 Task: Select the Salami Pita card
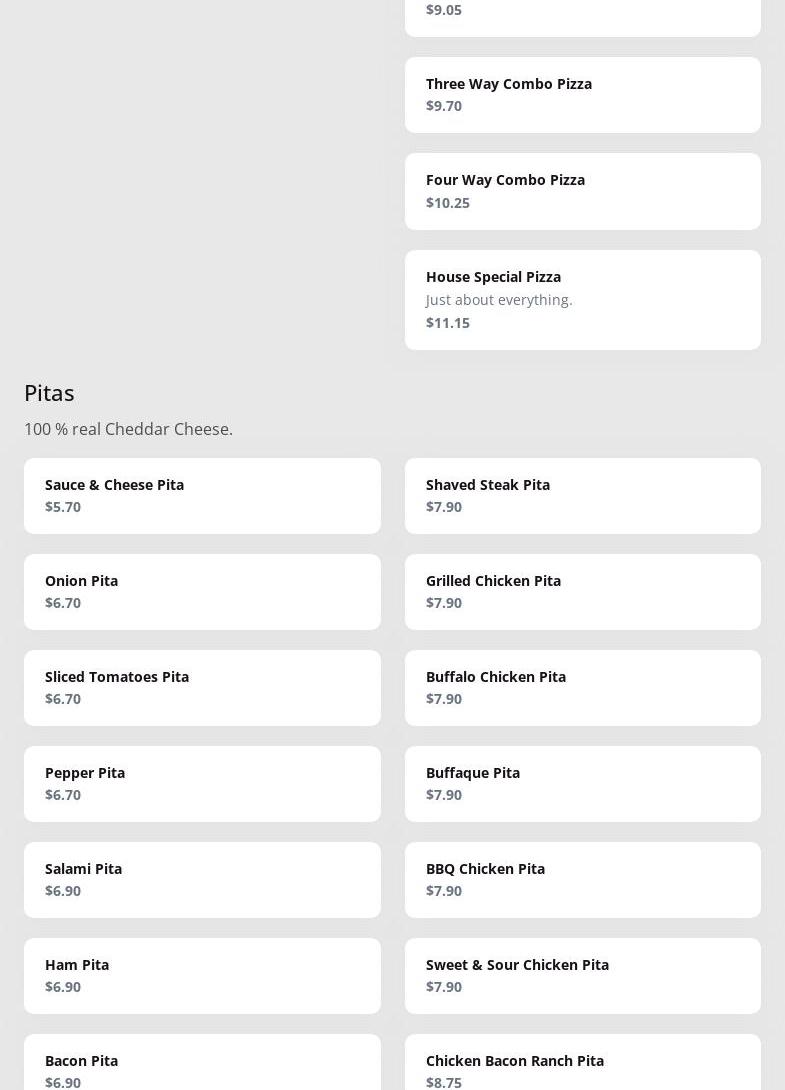pyautogui.click(x=202, y=879)
